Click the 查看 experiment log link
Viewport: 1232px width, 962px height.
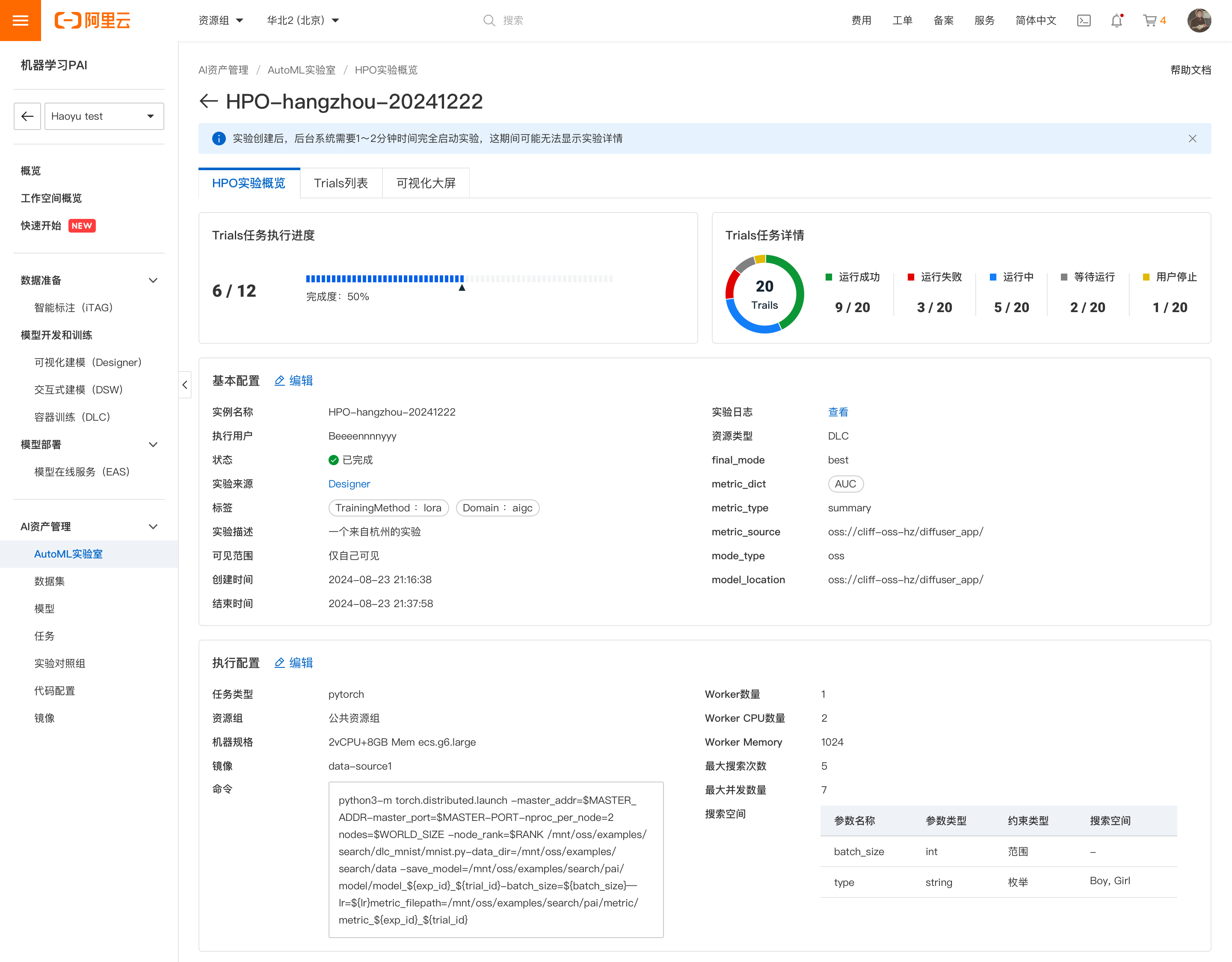point(838,412)
